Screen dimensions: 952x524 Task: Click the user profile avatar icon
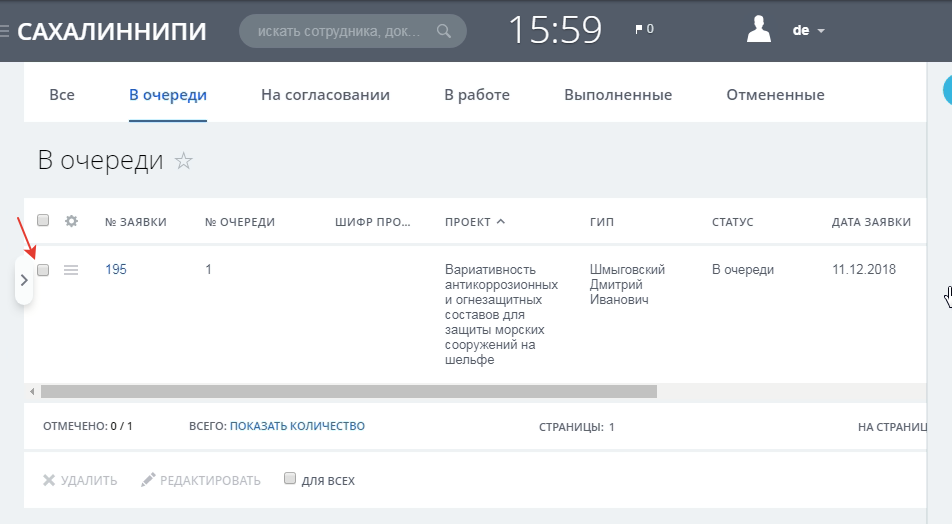[760, 30]
